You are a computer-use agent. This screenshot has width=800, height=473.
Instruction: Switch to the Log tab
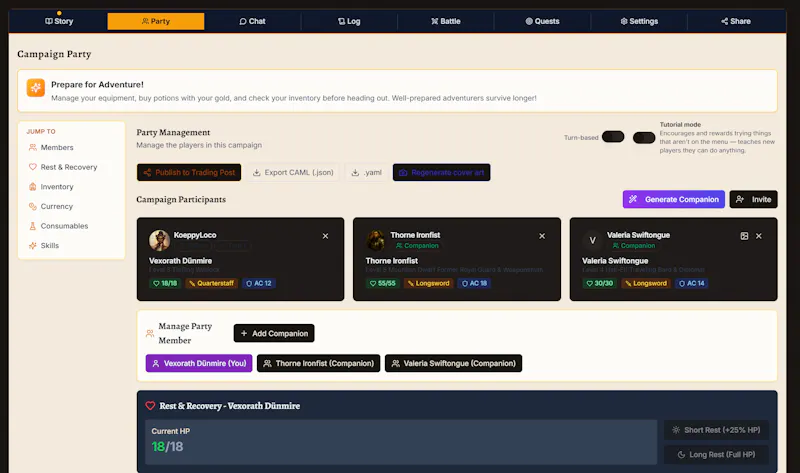click(349, 21)
